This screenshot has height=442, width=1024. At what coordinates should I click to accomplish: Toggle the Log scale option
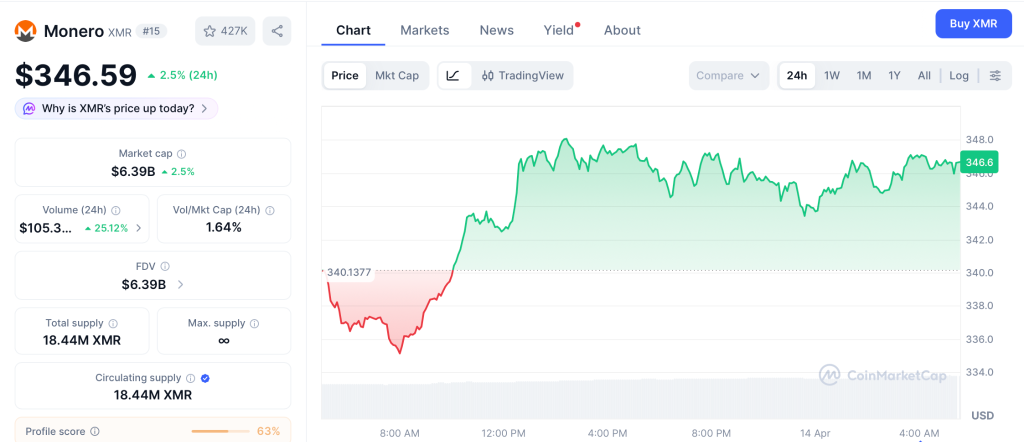point(959,75)
